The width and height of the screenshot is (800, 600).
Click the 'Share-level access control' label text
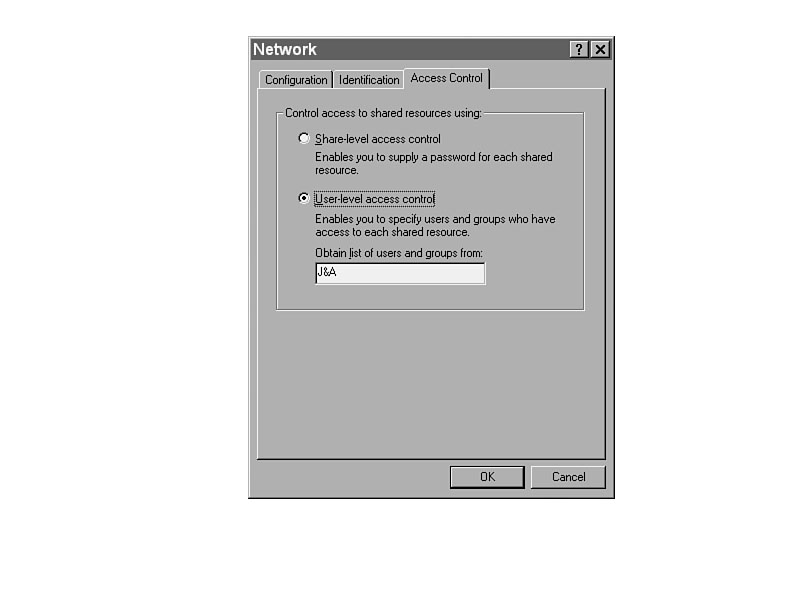tap(378, 139)
